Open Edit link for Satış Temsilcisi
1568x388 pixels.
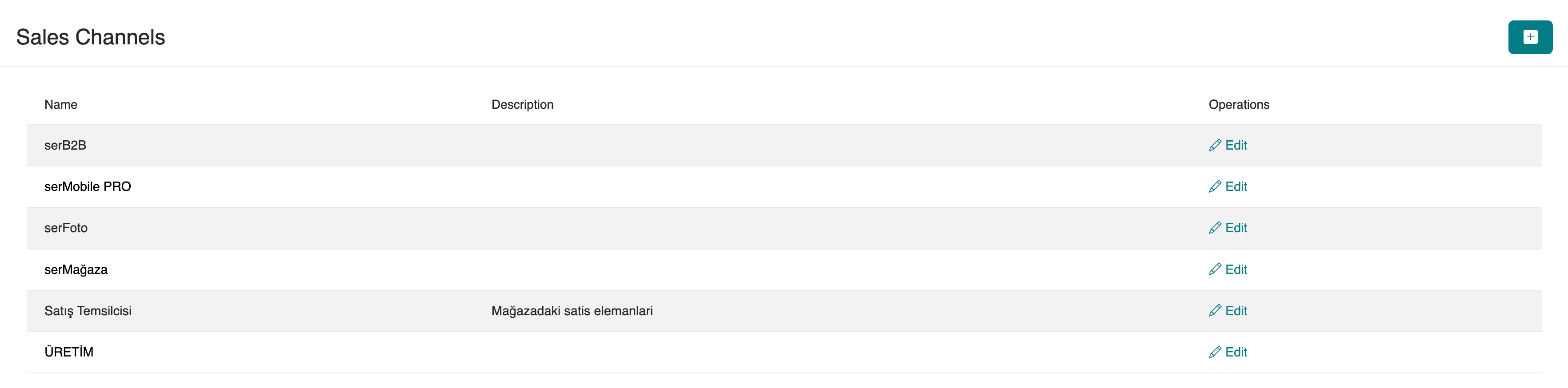[1236, 311]
